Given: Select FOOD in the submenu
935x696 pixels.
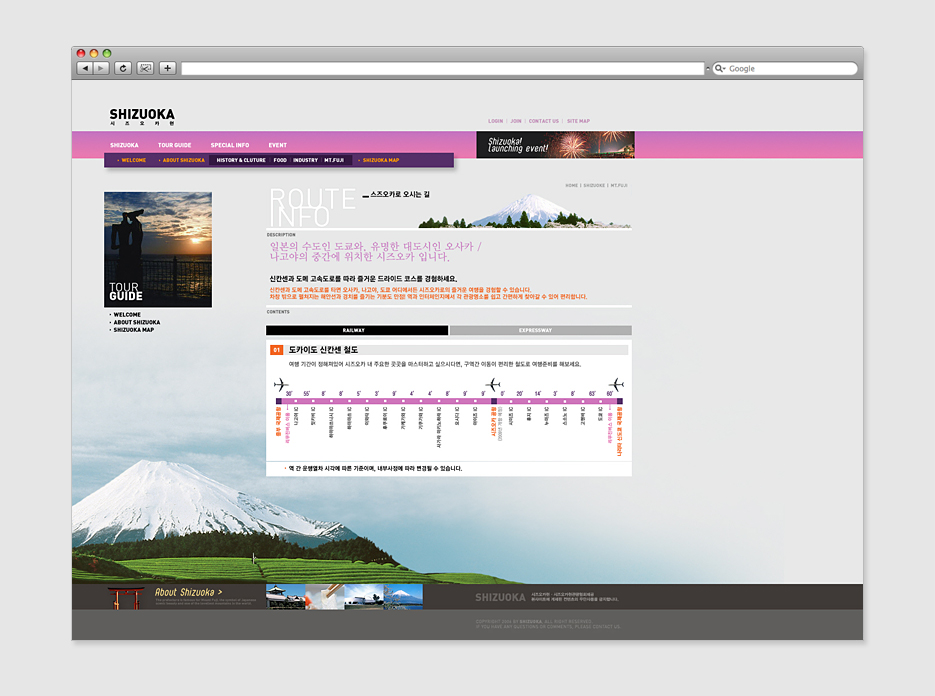Looking at the screenshot, I should [280, 160].
